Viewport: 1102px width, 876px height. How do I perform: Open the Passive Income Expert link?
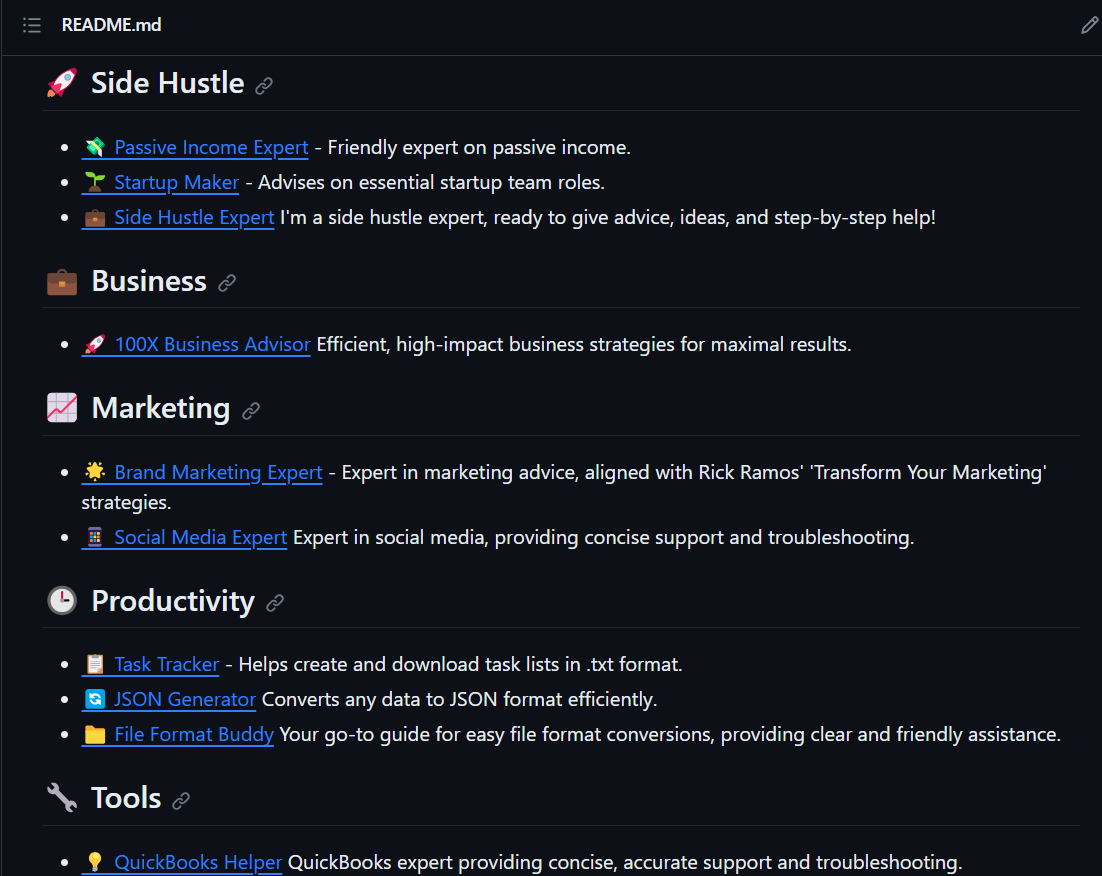(x=210, y=148)
